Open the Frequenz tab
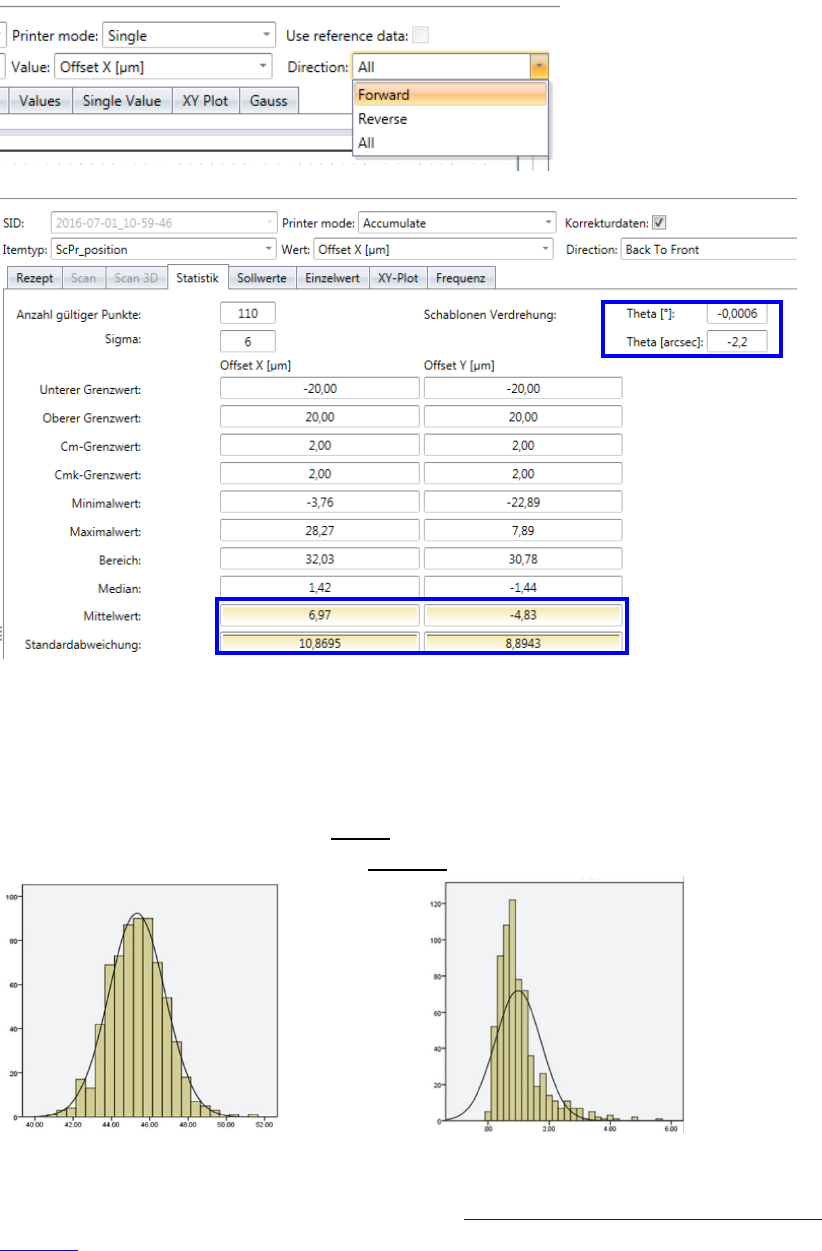822x1251 pixels. coord(460,278)
